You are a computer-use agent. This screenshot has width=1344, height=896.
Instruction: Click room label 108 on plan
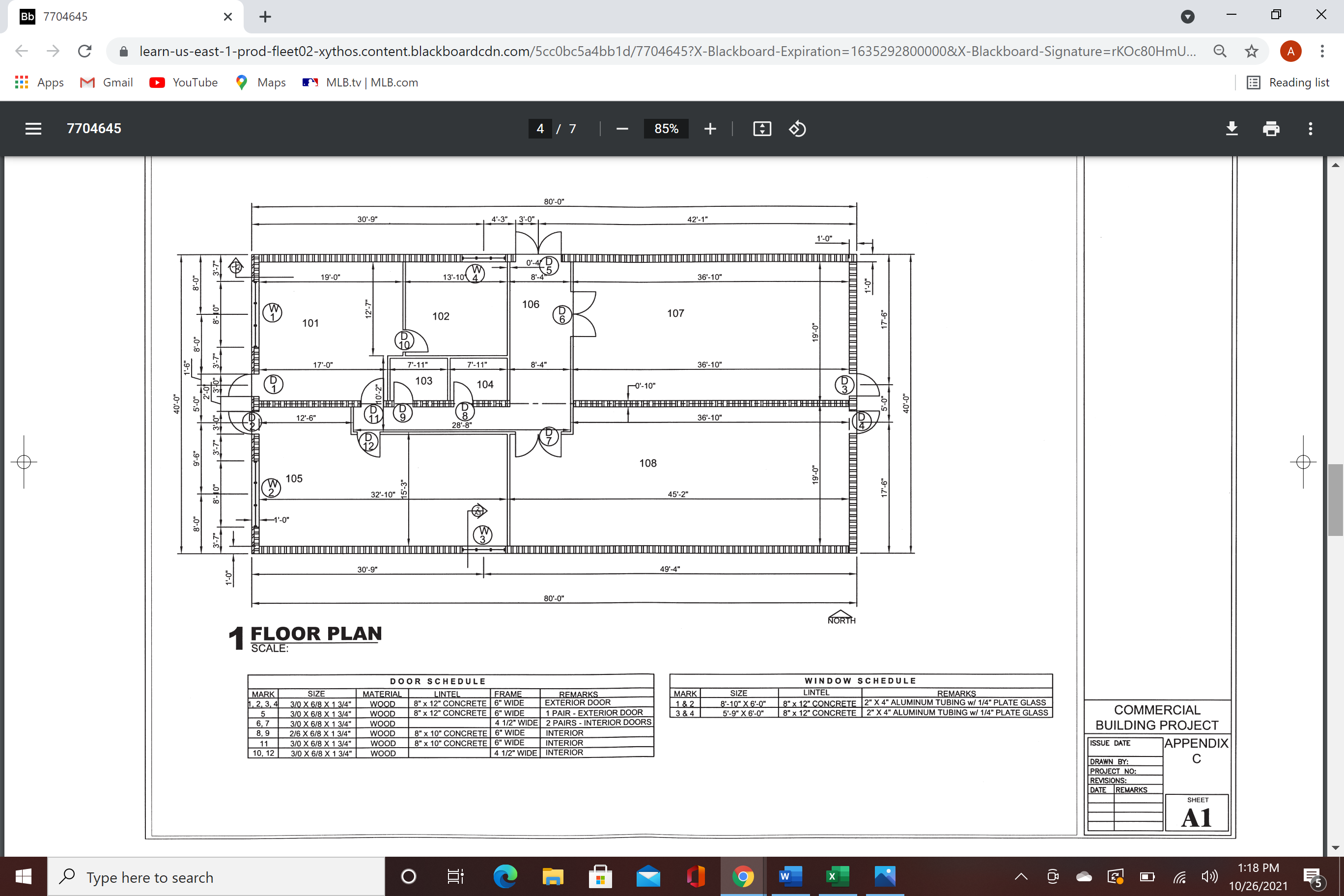(648, 463)
